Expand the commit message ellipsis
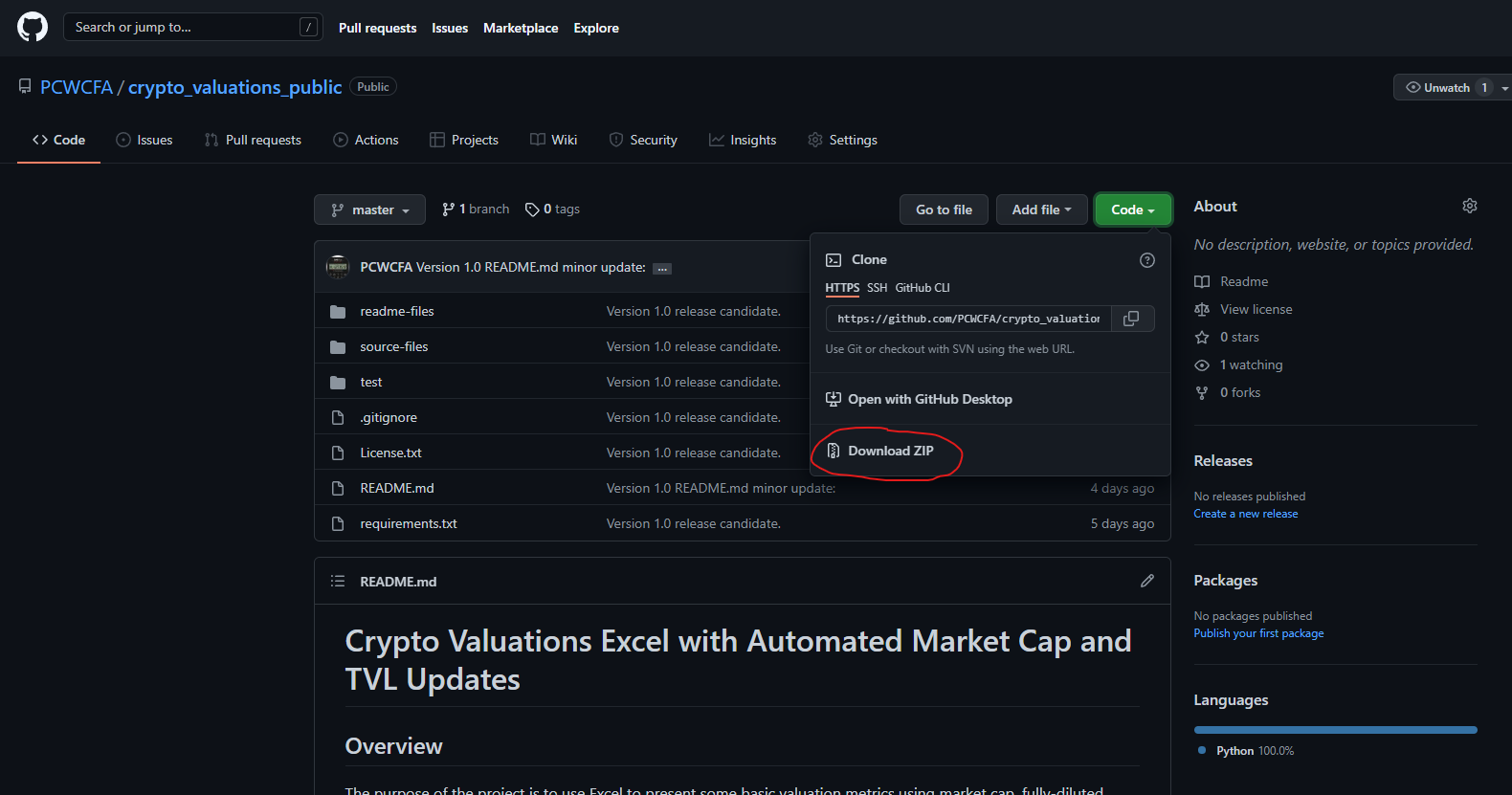This screenshot has width=1512, height=795. click(x=662, y=269)
